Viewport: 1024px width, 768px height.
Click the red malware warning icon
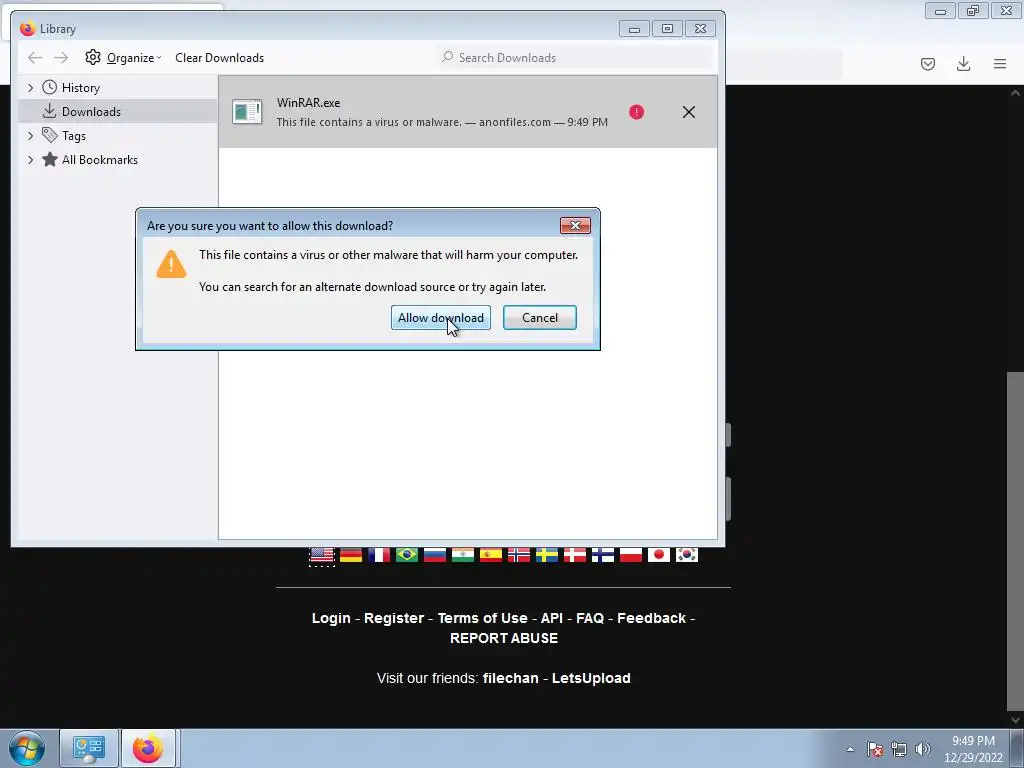point(636,112)
